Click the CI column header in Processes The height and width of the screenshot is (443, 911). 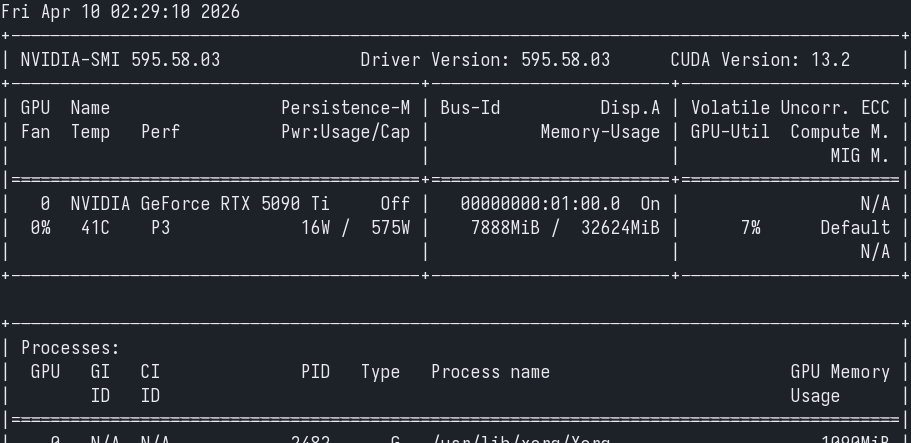[150, 371]
